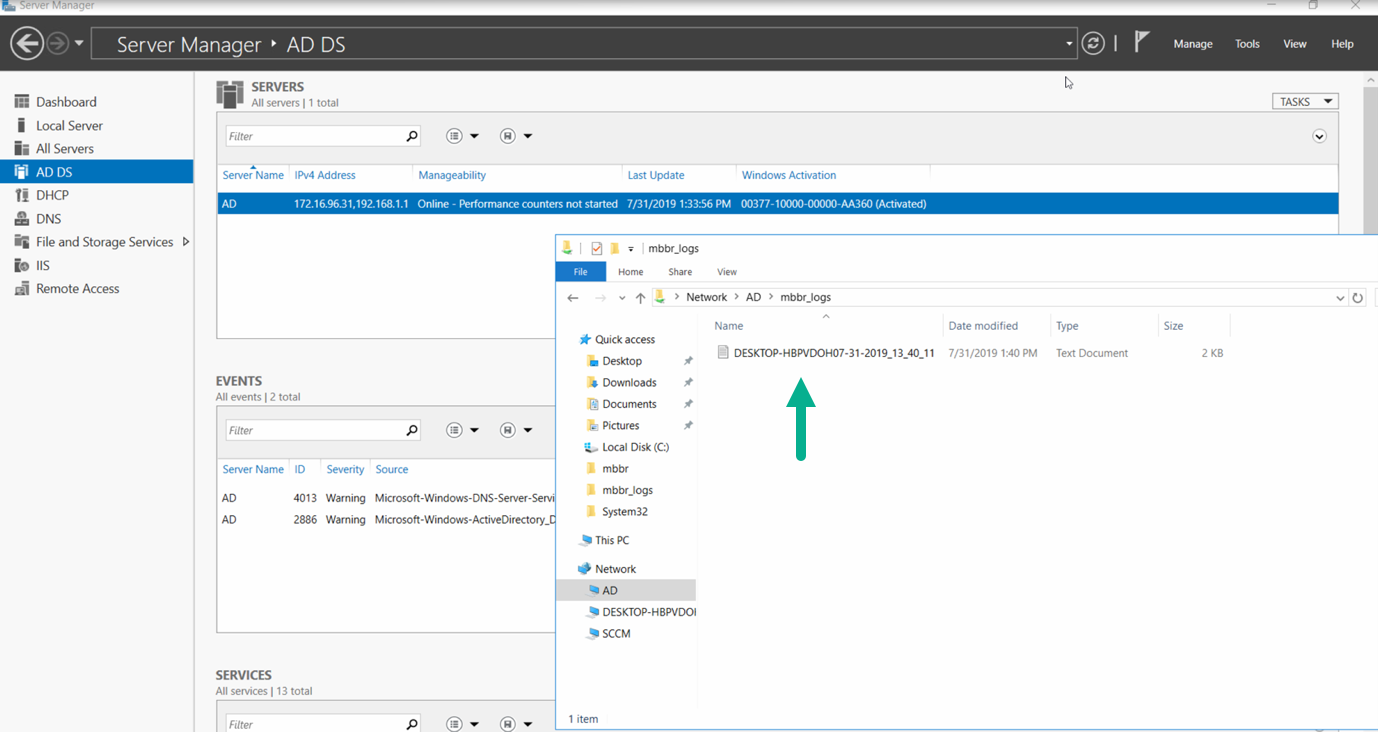The height and width of the screenshot is (732, 1378).
Task: Open the Help menu
Action: pos(1342,44)
